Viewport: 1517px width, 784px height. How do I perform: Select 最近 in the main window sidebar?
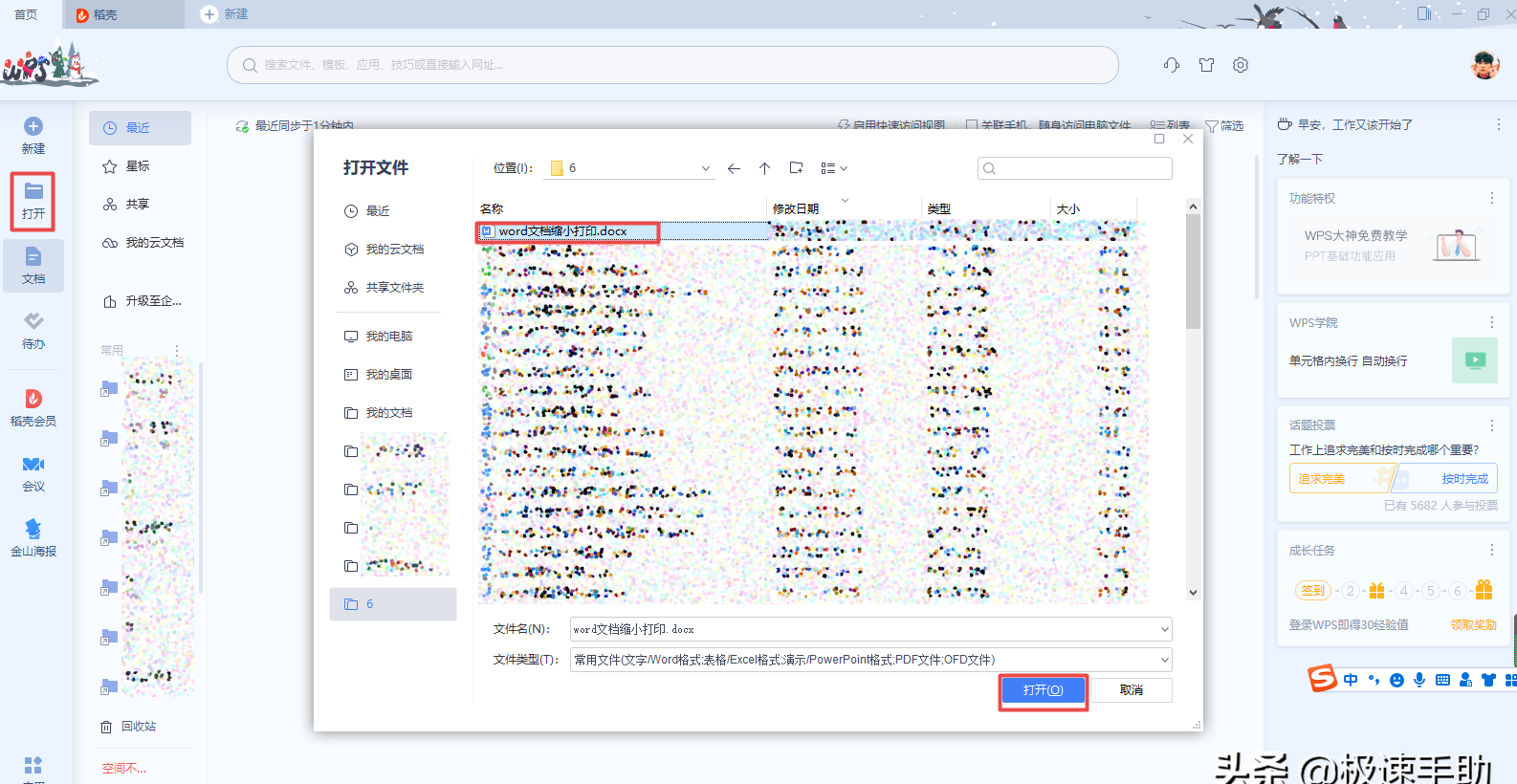(140, 128)
